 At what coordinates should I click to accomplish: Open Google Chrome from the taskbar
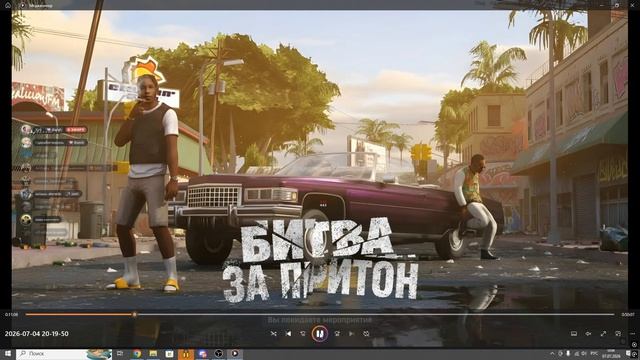137,354
